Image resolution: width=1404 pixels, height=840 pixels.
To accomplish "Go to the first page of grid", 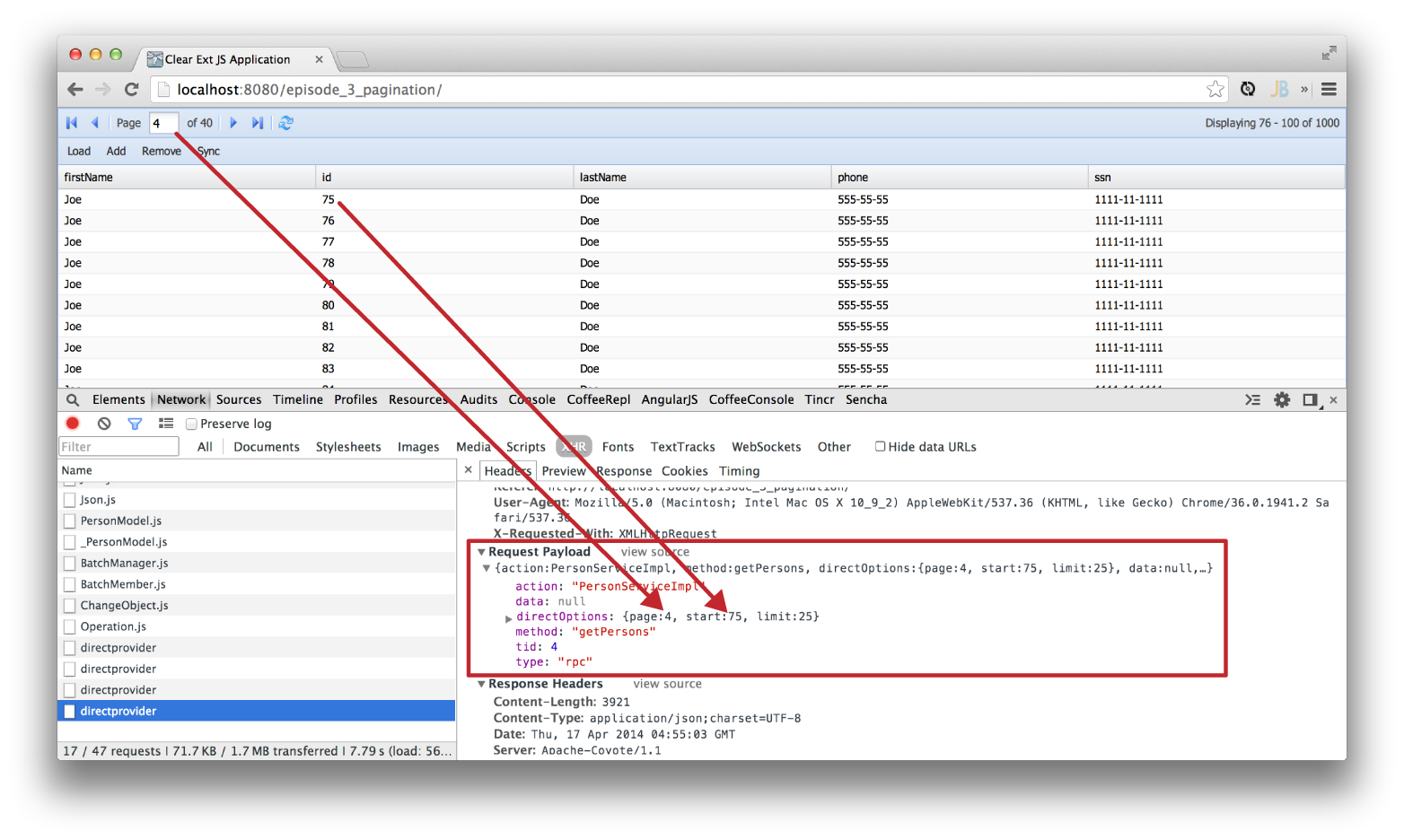I will tap(72, 123).
